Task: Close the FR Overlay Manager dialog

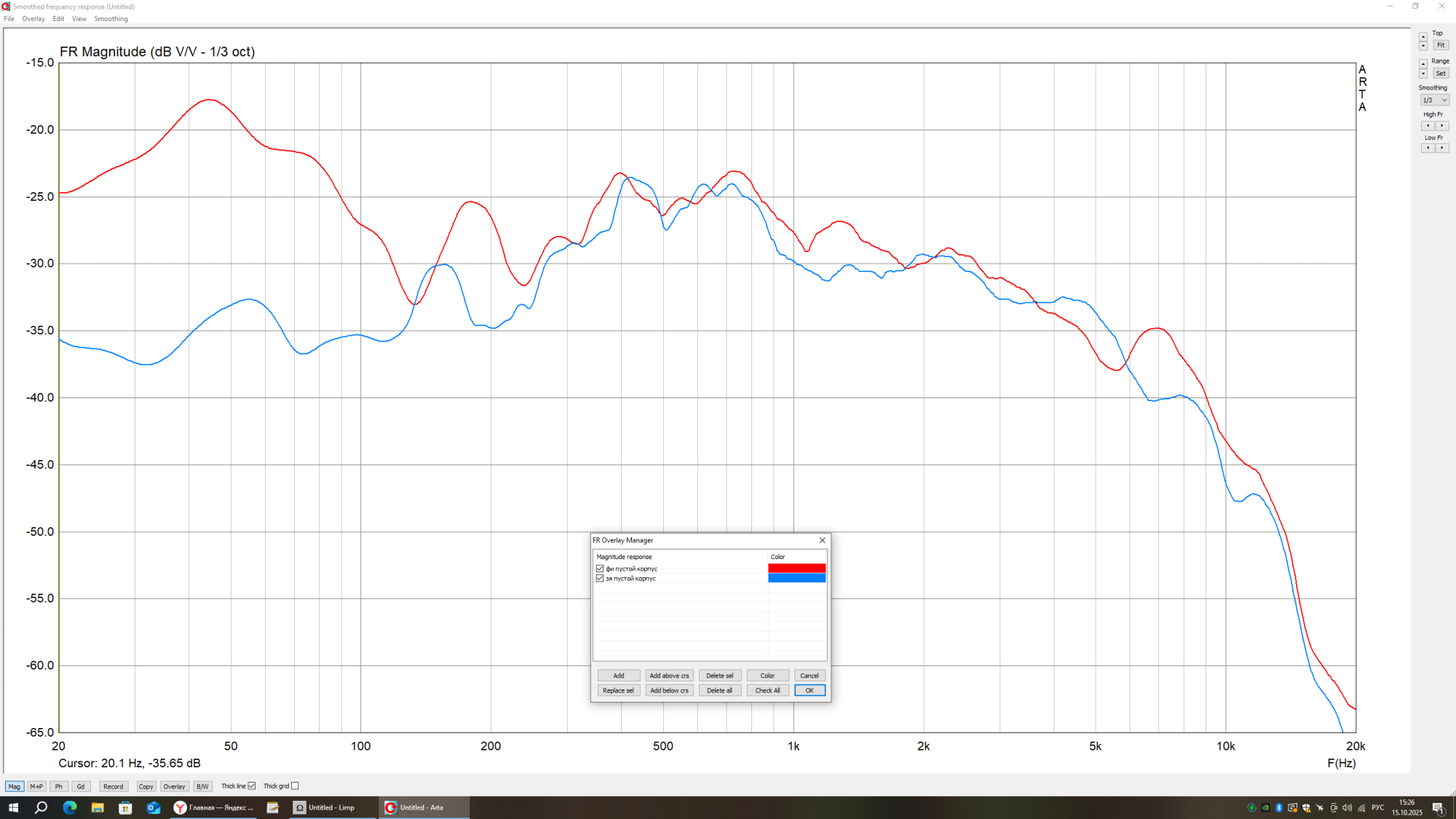Action: point(822,540)
